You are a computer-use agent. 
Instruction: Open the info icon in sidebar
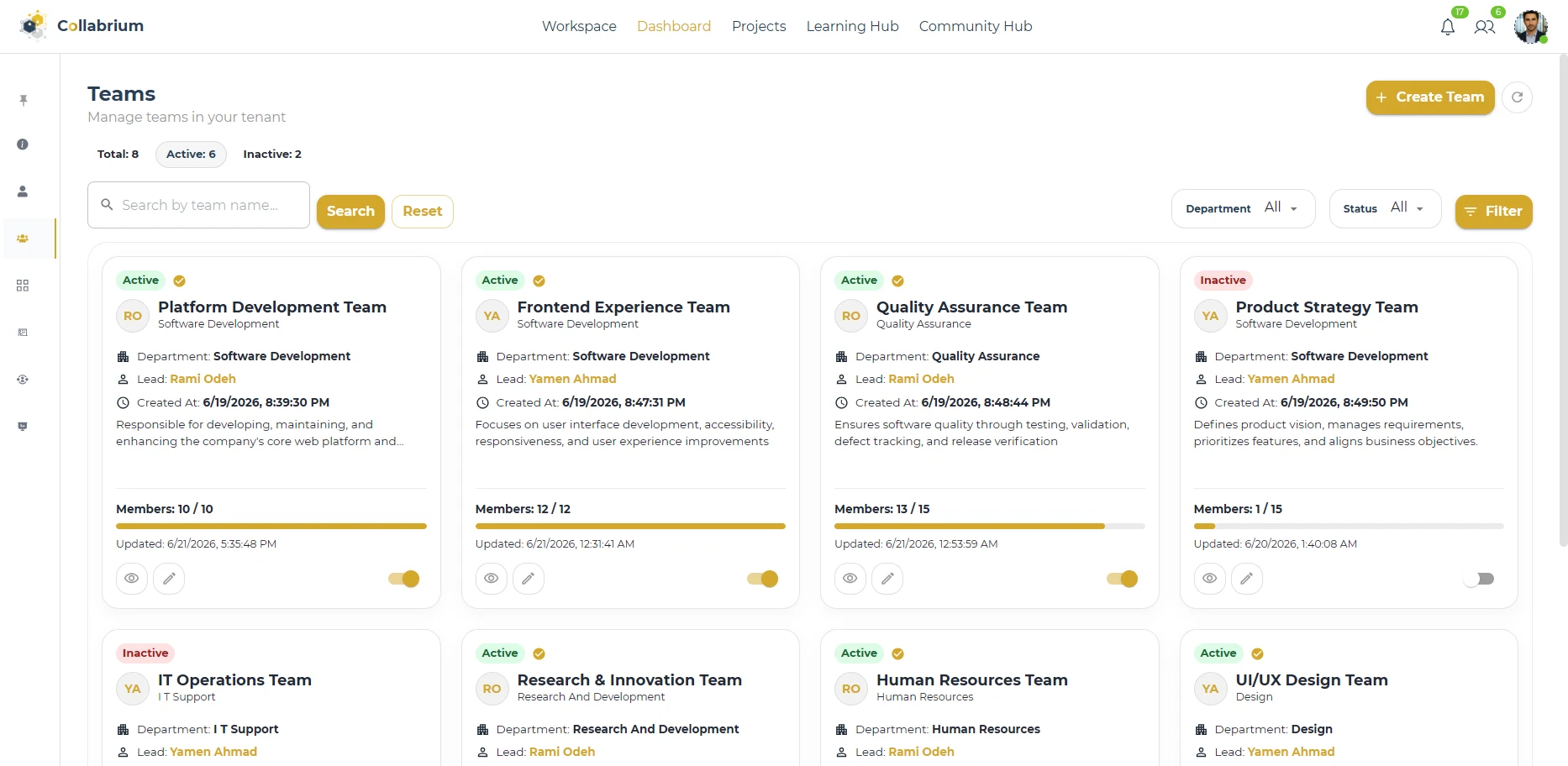(23, 144)
